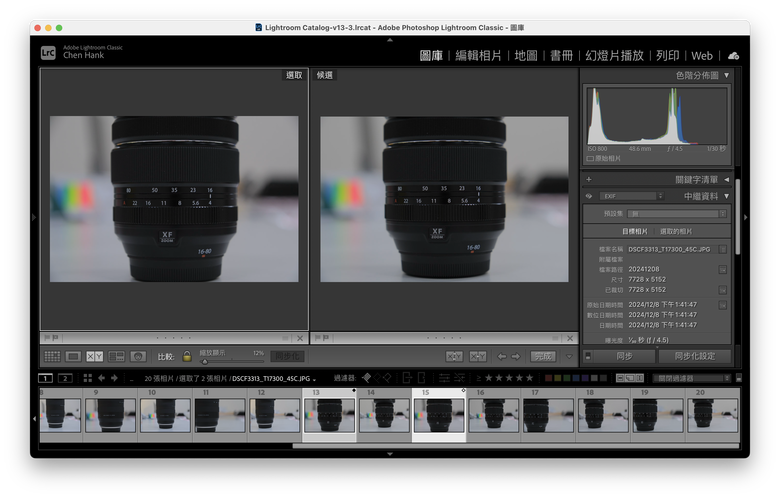
Task: Toggle the auto sync switch beside 同步
Action: coord(587,356)
